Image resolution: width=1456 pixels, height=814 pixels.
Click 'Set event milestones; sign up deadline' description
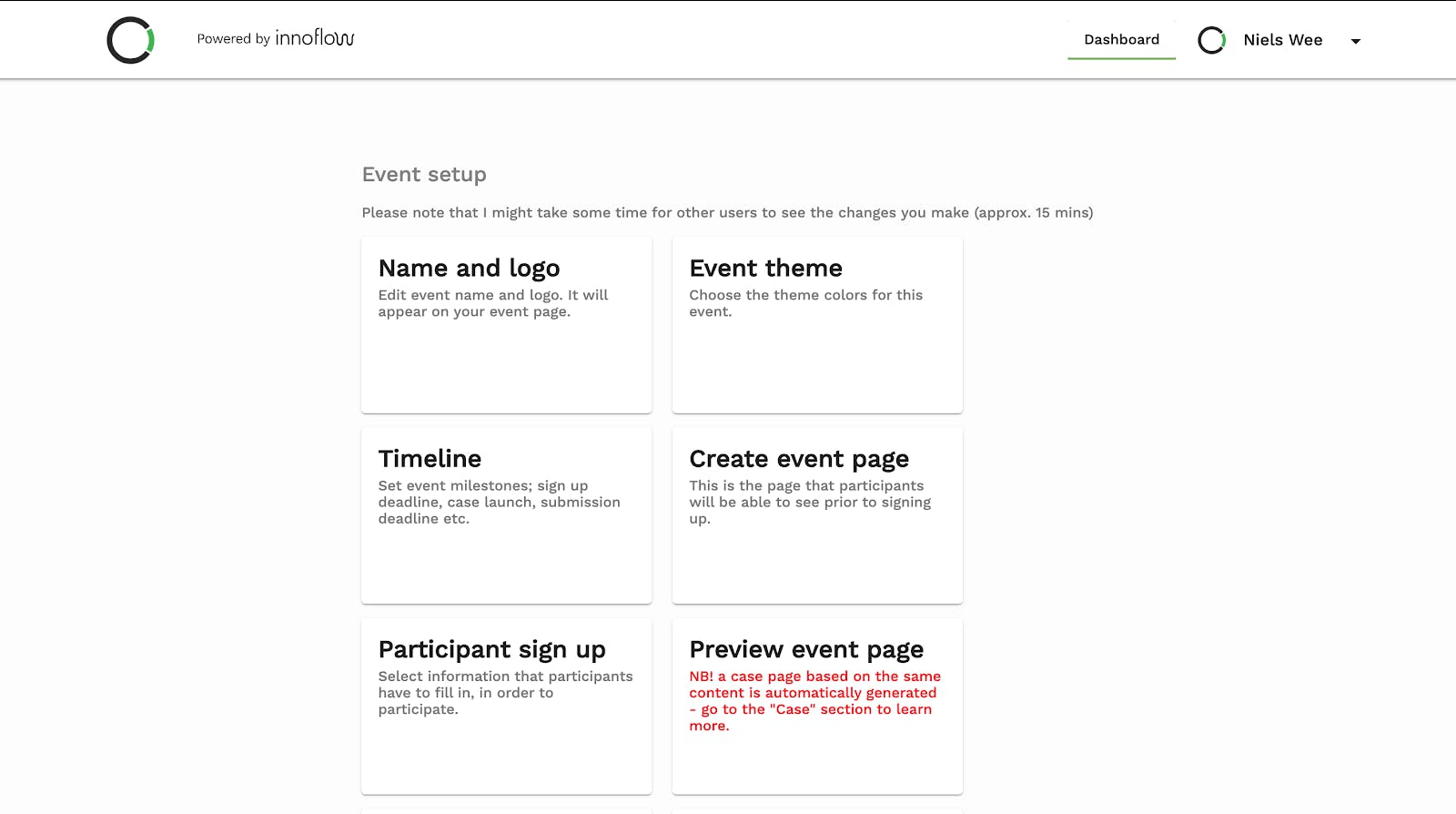tap(499, 502)
